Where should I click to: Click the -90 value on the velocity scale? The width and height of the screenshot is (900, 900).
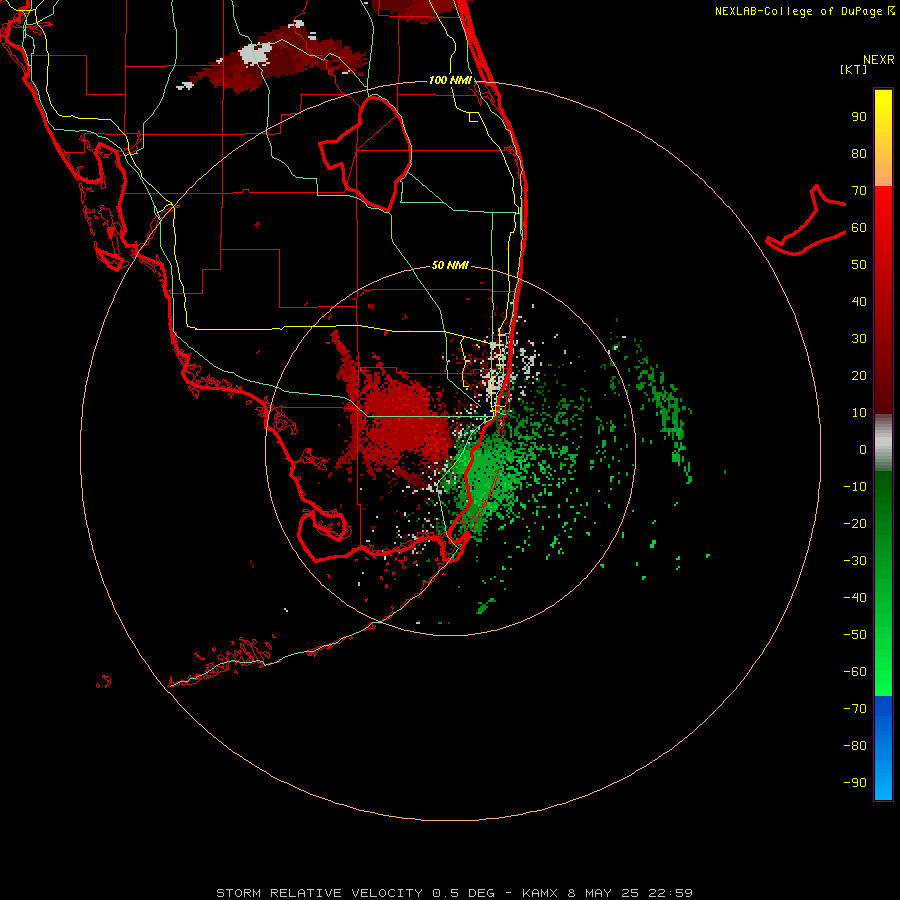(855, 783)
